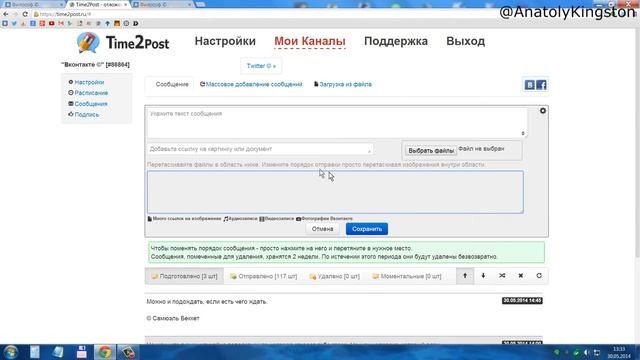Click Выход to log out
This screenshot has width=640, height=360.
click(465, 41)
